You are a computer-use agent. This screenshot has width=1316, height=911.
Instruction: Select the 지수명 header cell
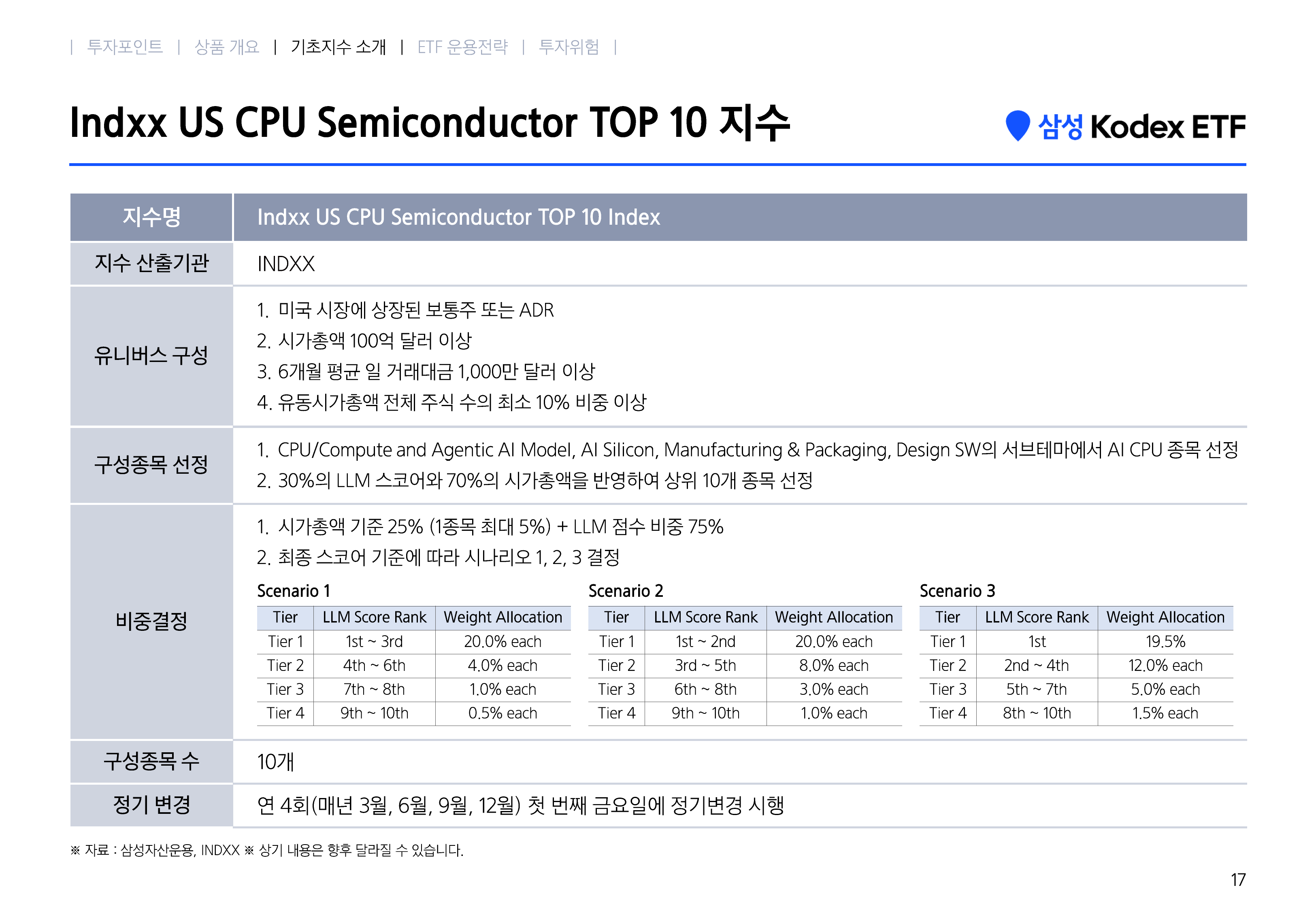click(151, 217)
